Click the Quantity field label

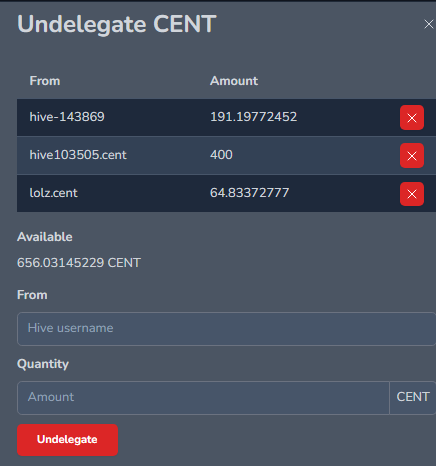pyautogui.click(x=43, y=364)
